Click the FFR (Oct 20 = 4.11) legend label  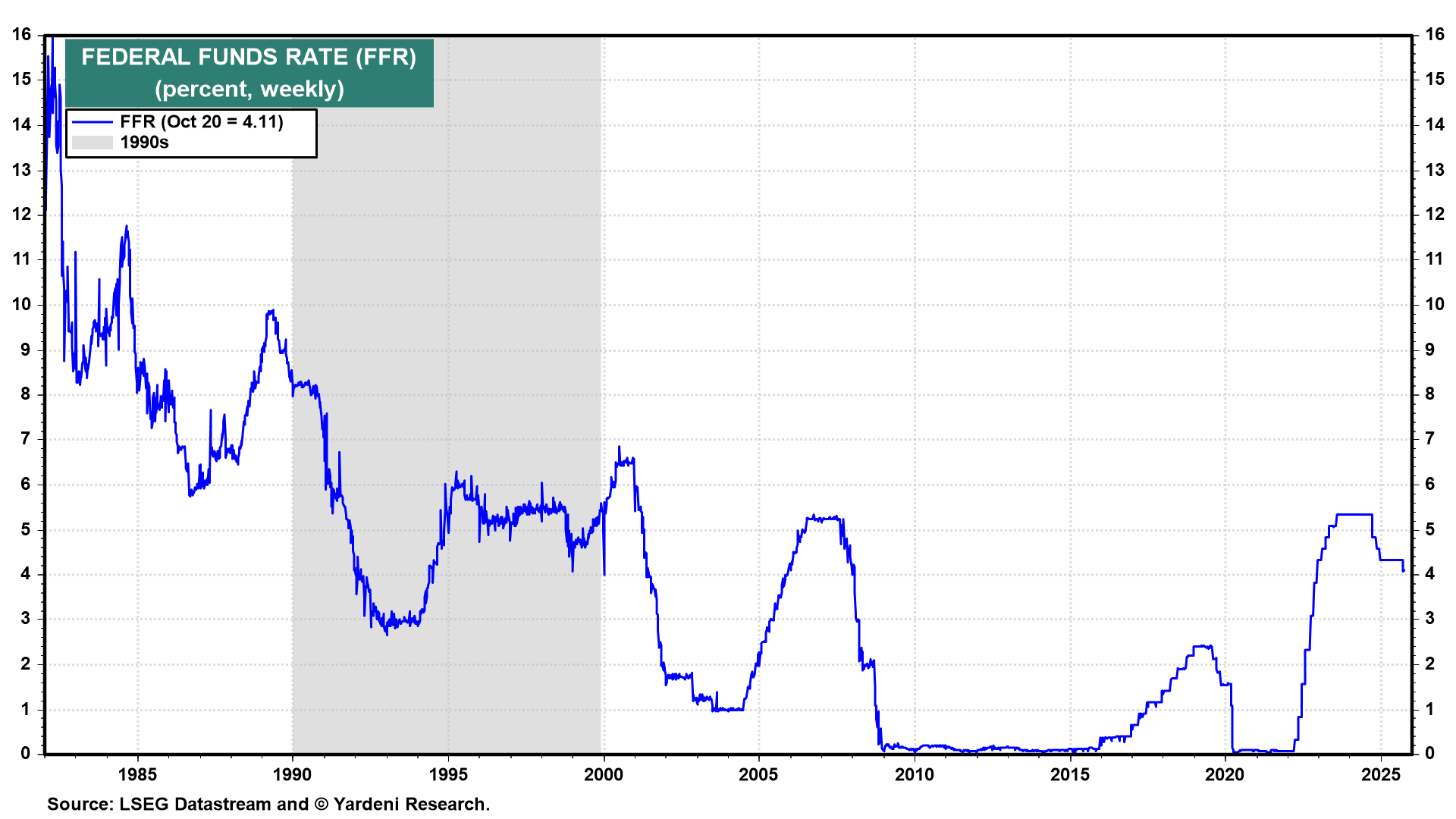click(201, 122)
